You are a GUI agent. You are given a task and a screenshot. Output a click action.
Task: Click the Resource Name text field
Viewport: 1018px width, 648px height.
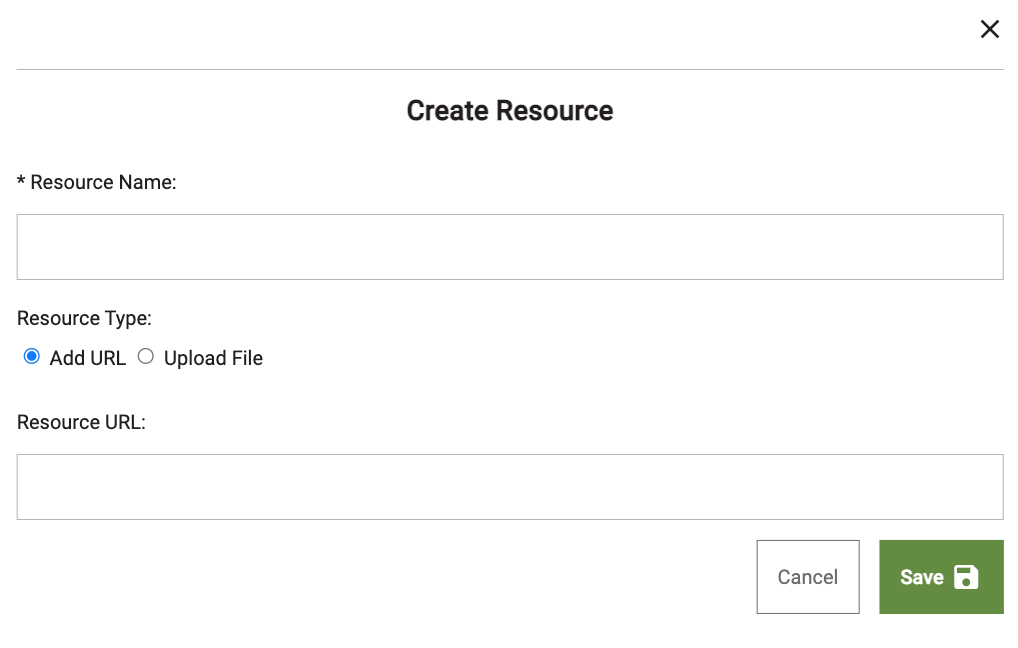(509, 247)
